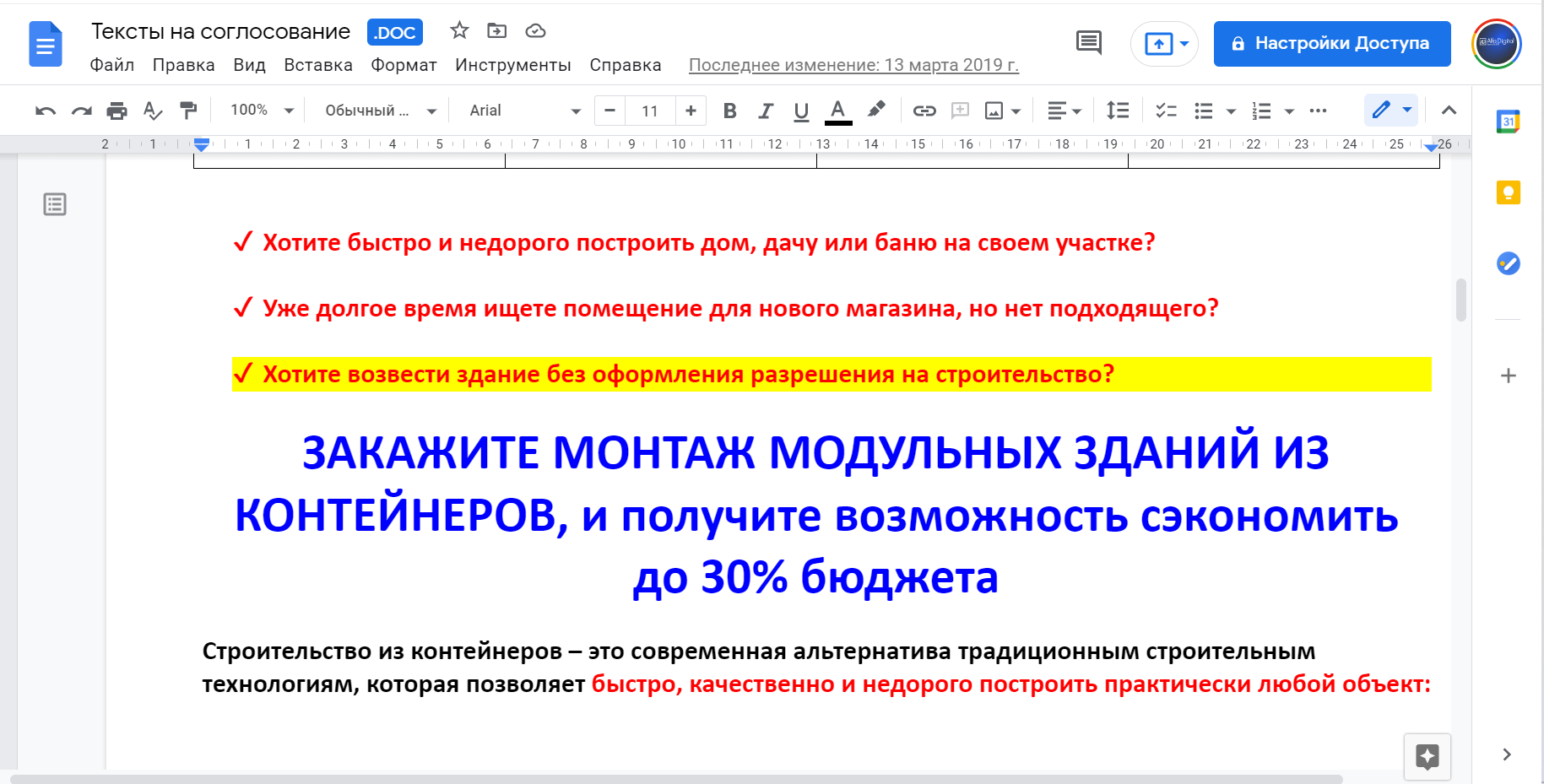Open Google Calendar side panel icon
Screen dimensions: 1544x784
pyautogui.click(x=1509, y=122)
